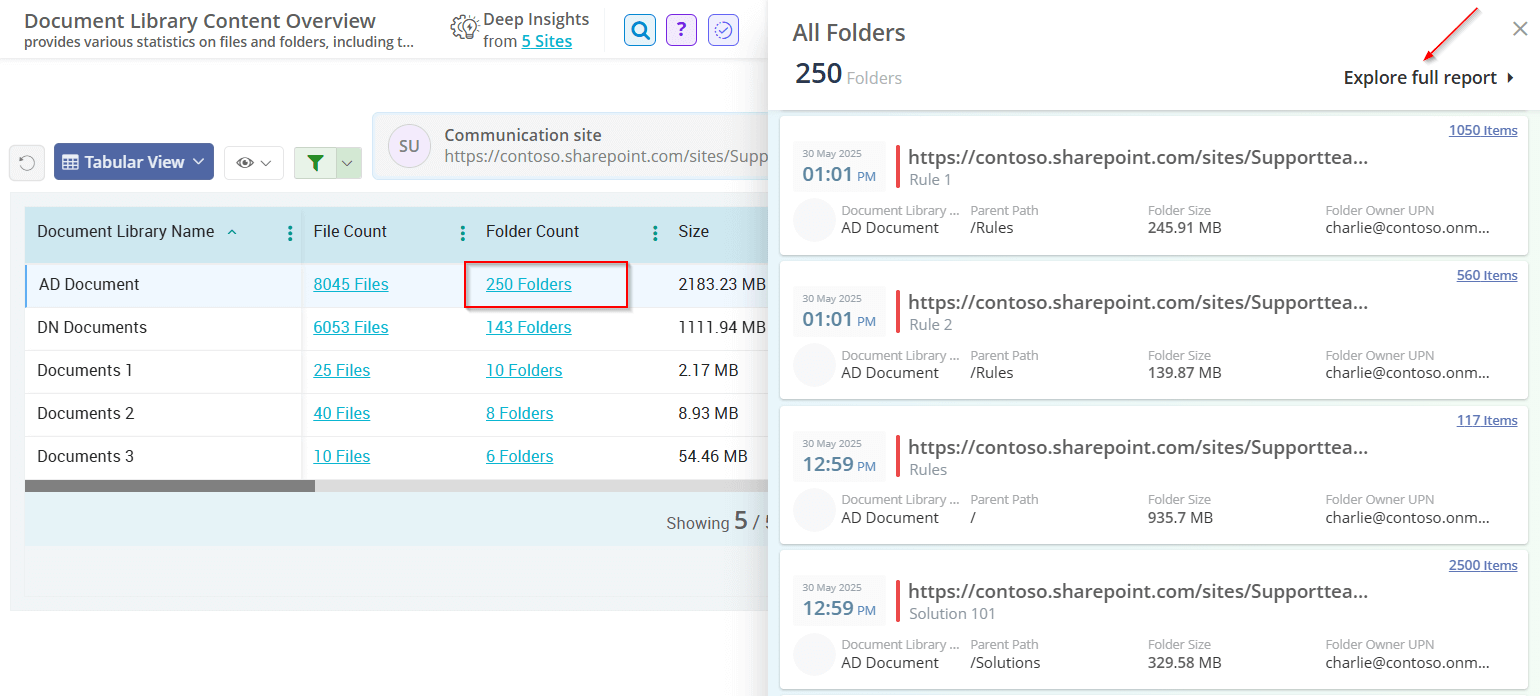Image resolution: width=1540 pixels, height=696 pixels.
Task: Open the 250 Folders link
Action: [x=527, y=284]
